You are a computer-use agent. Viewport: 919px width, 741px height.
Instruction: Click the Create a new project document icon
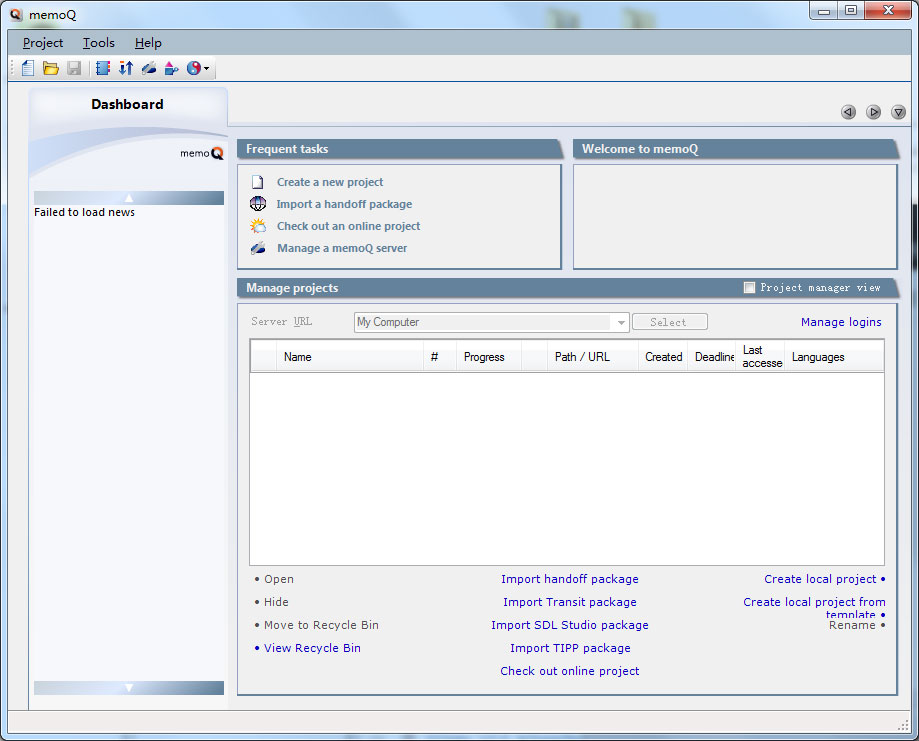(x=258, y=182)
